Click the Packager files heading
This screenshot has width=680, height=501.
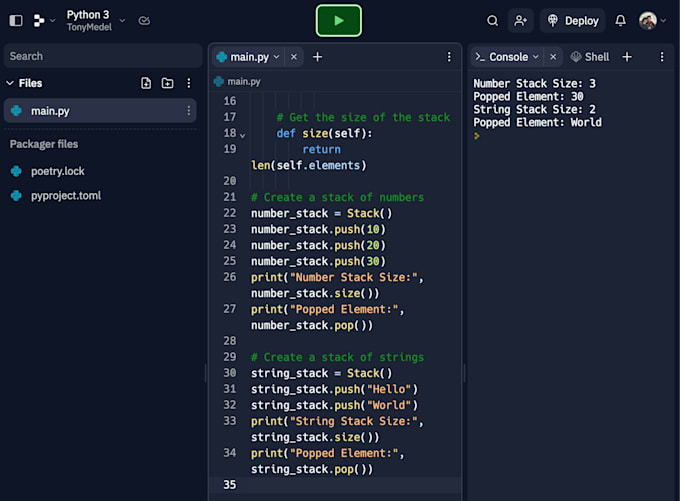pyautogui.click(x=44, y=144)
